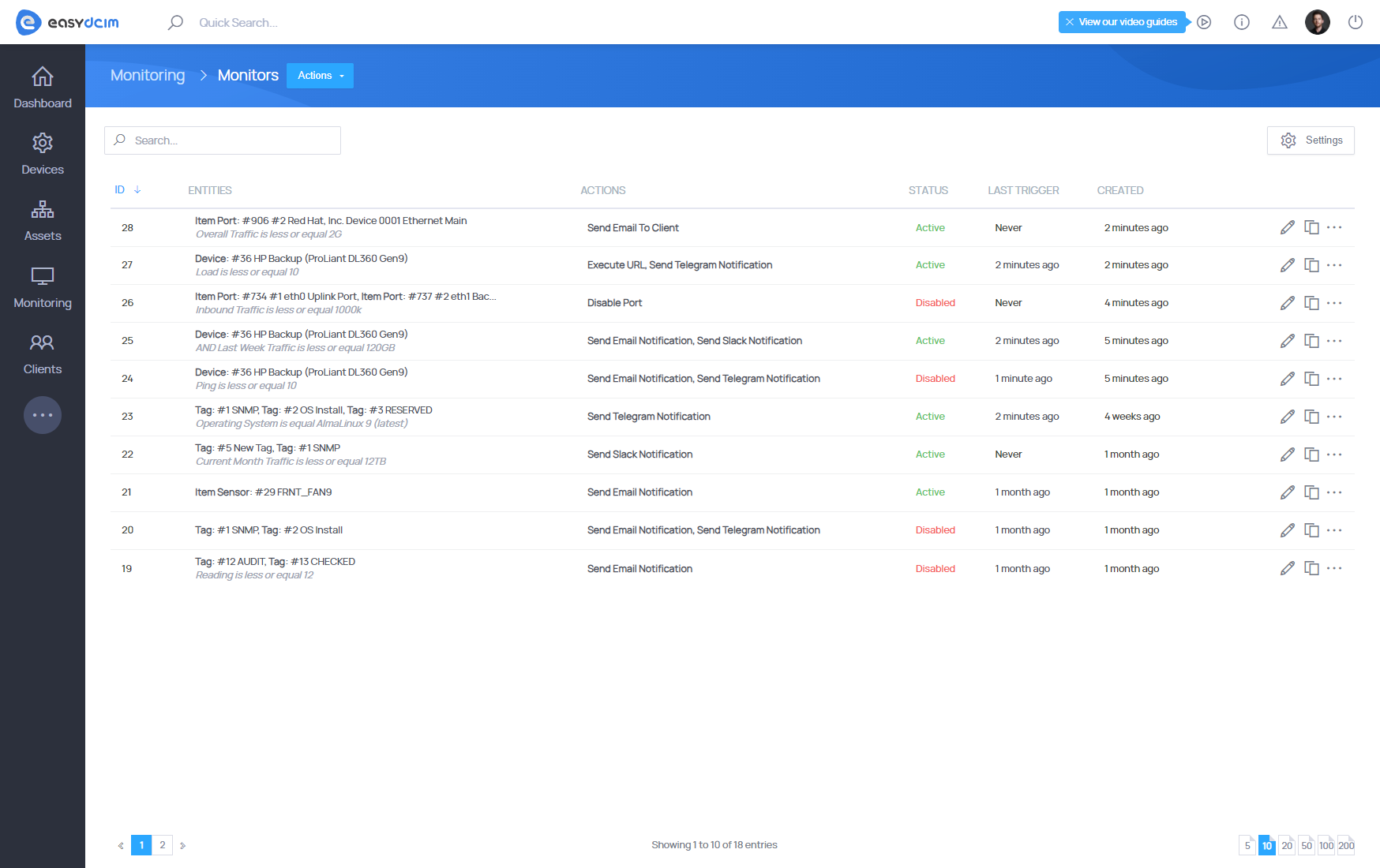The width and height of the screenshot is (1380, 868).
Task: Select the Monitors breadcrumb item
Action: (x=247, y=75)
